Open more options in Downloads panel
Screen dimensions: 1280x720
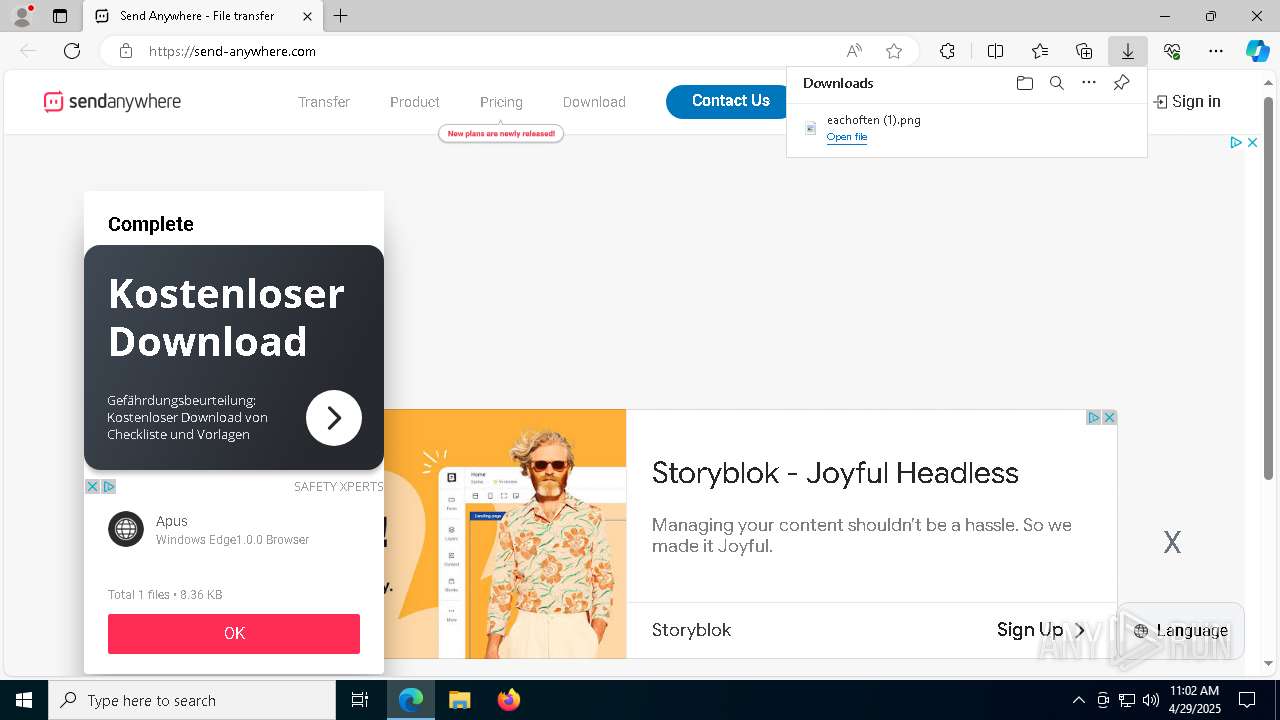pyautogui.click(x=1089, y=83)
